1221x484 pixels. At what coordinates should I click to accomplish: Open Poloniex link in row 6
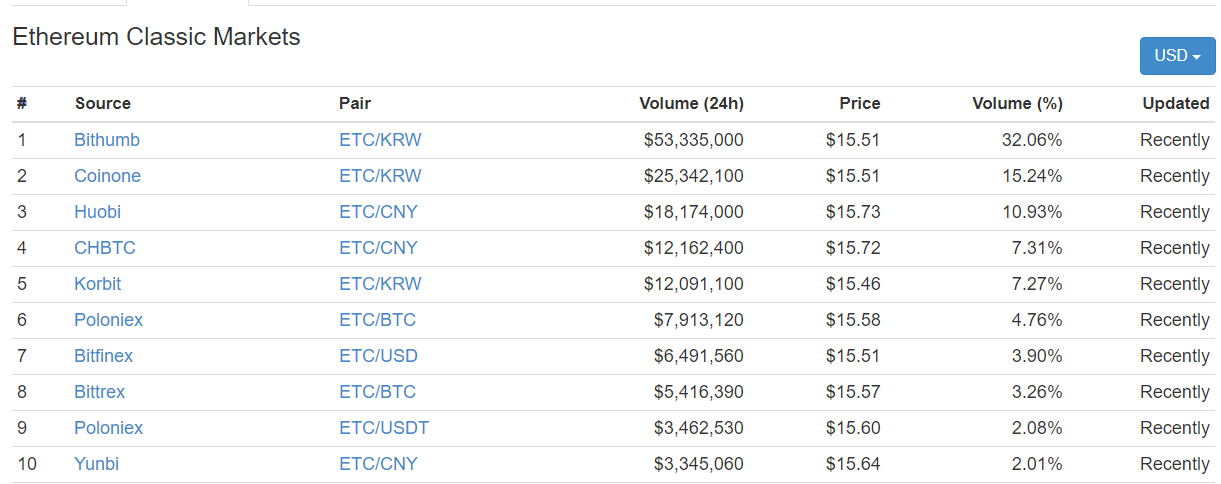(108, 320)
